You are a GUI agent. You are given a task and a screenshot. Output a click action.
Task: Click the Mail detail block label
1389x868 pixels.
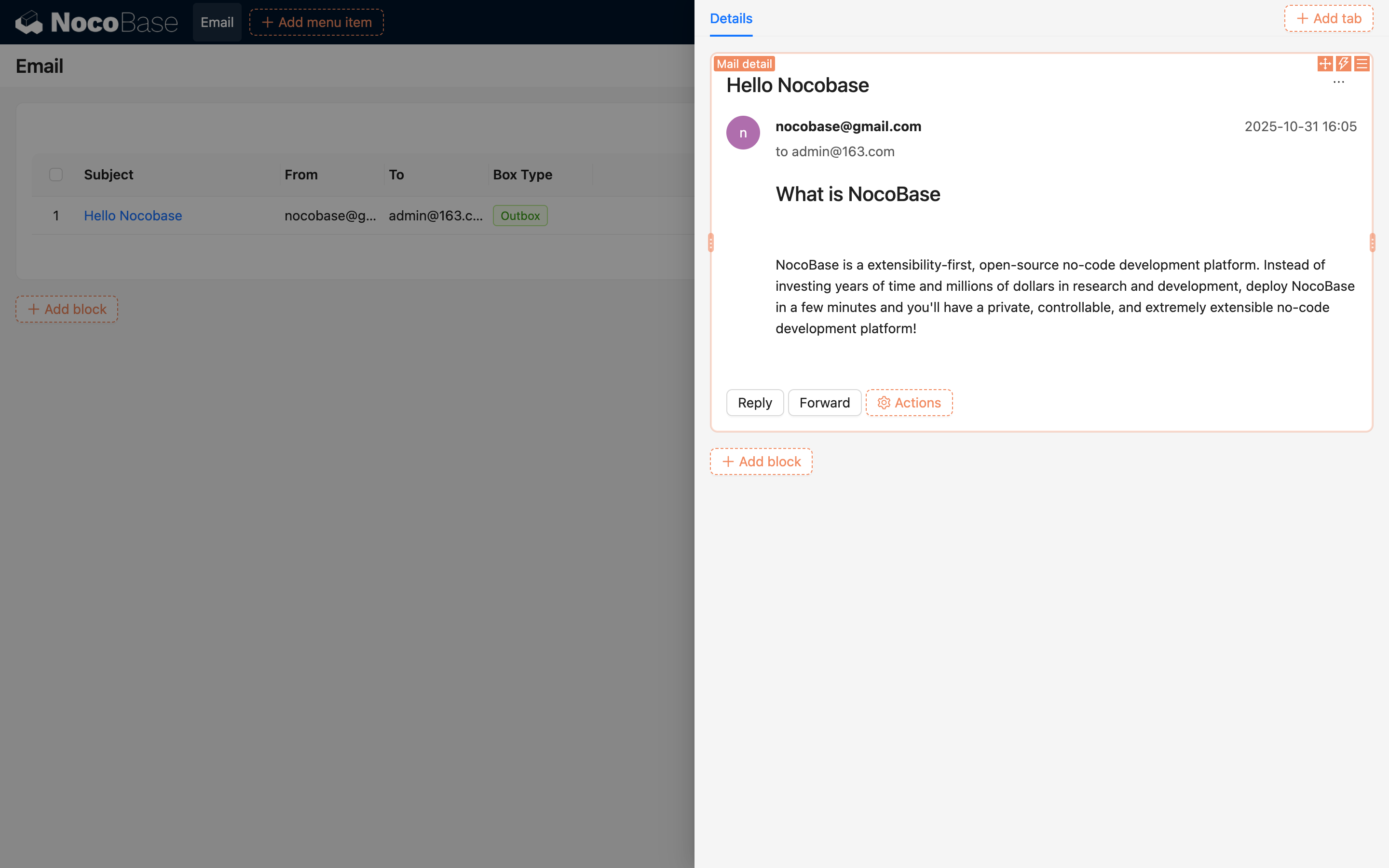[744, 64]
